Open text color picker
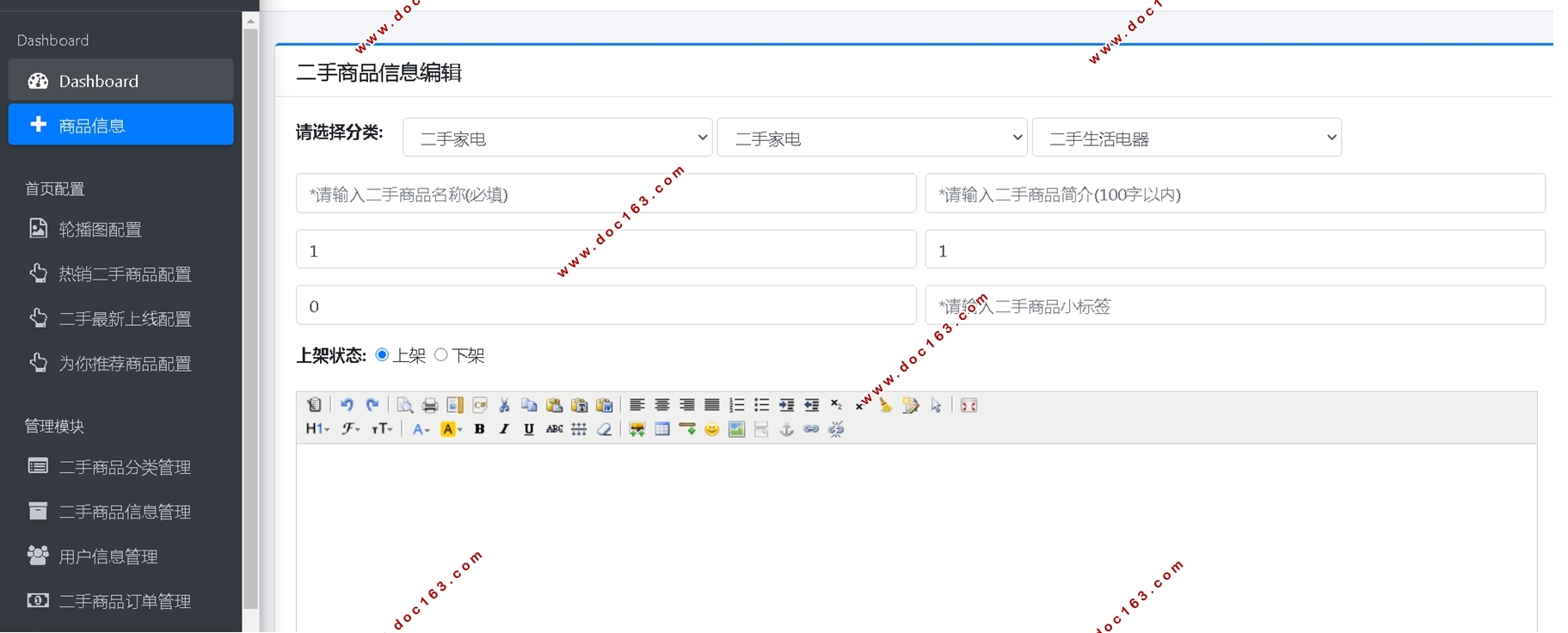This screenshot has width=1568, height=633. [421, 429]
